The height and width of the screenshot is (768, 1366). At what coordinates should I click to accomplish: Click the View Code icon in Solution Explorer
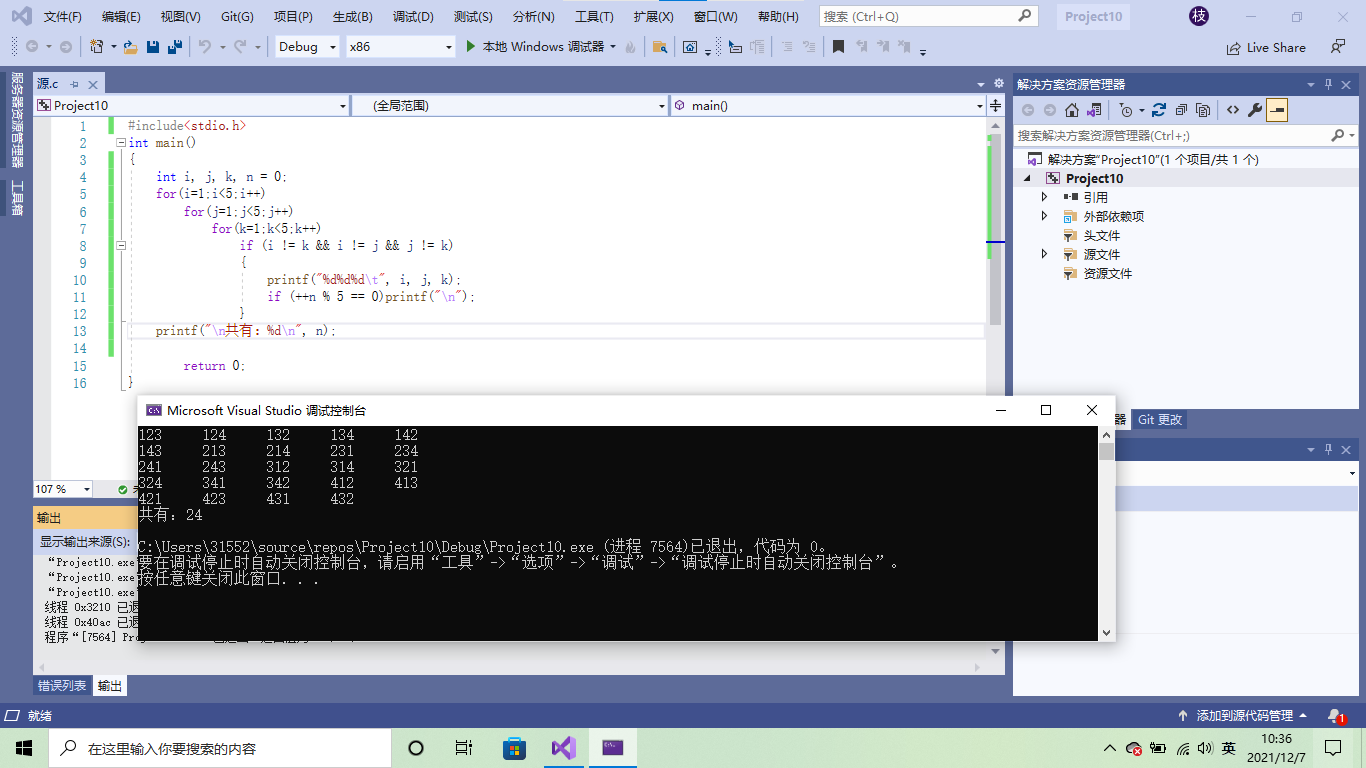(x=1233, y=110)
